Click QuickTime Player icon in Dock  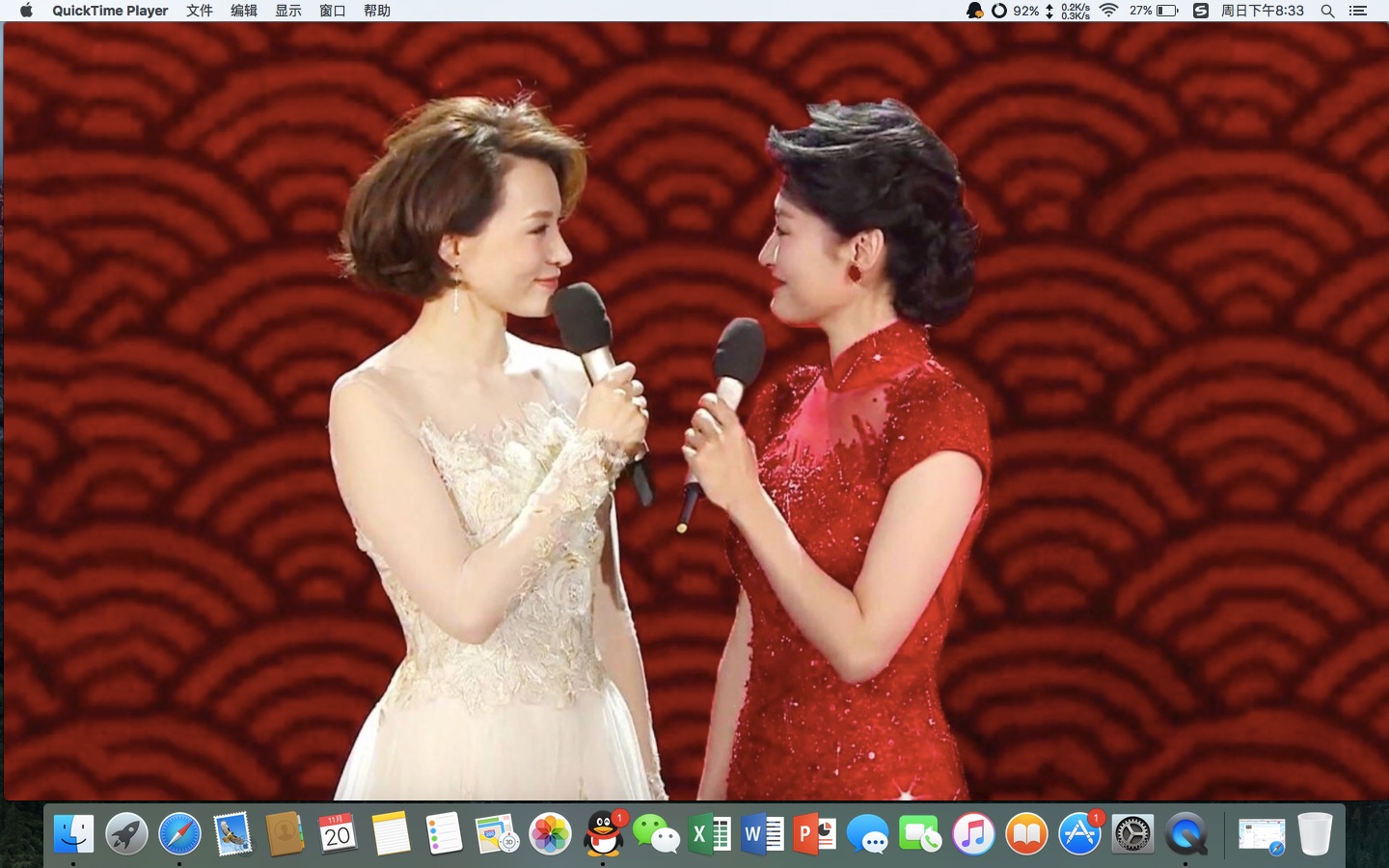click(x=1185, y=833)
